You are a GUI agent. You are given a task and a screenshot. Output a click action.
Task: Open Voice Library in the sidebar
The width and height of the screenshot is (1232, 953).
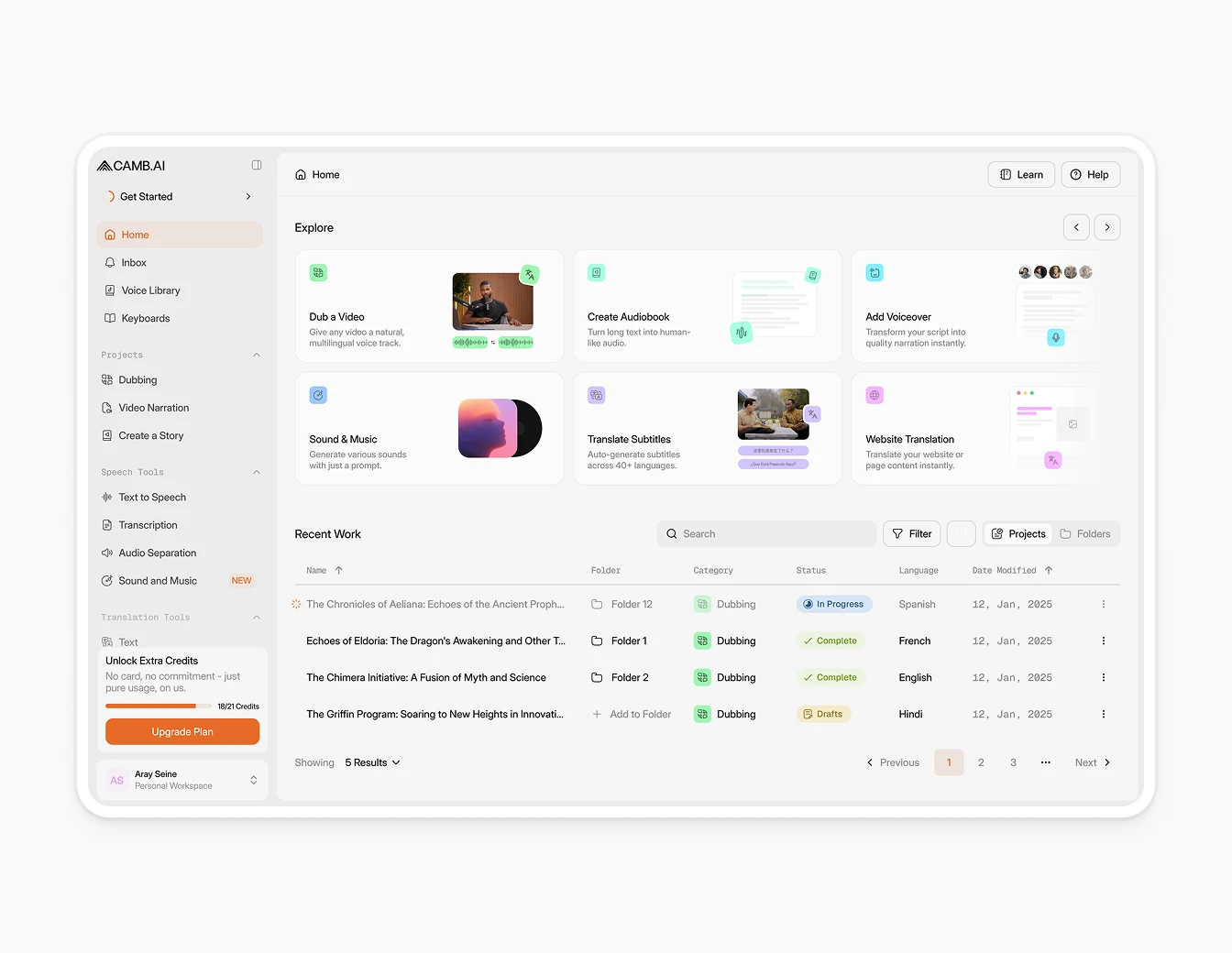click(x=150, y=290)
